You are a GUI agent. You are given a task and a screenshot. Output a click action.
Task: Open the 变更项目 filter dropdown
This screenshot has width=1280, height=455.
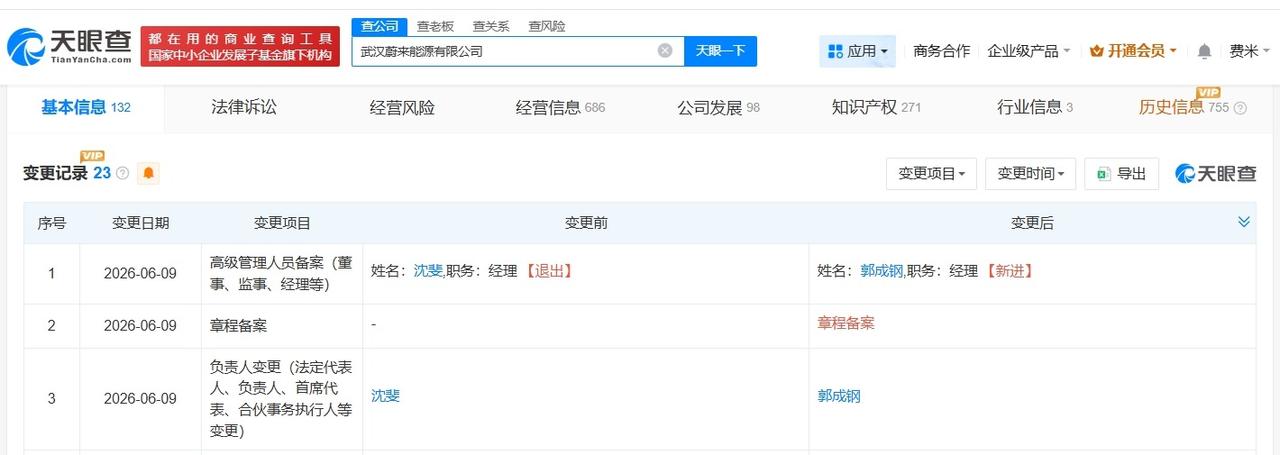click(x=931, y=174)
